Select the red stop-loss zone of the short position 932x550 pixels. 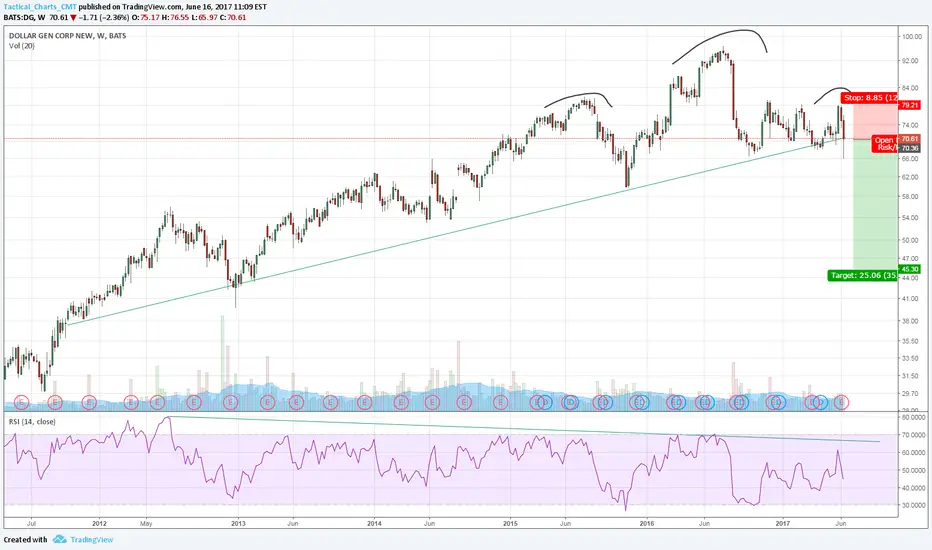(875, 121)
